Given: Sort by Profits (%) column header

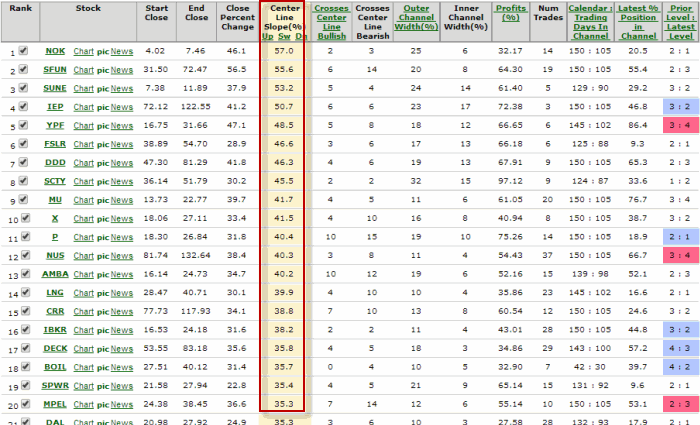Looking at the screenshot, I should tap(511, 13).
